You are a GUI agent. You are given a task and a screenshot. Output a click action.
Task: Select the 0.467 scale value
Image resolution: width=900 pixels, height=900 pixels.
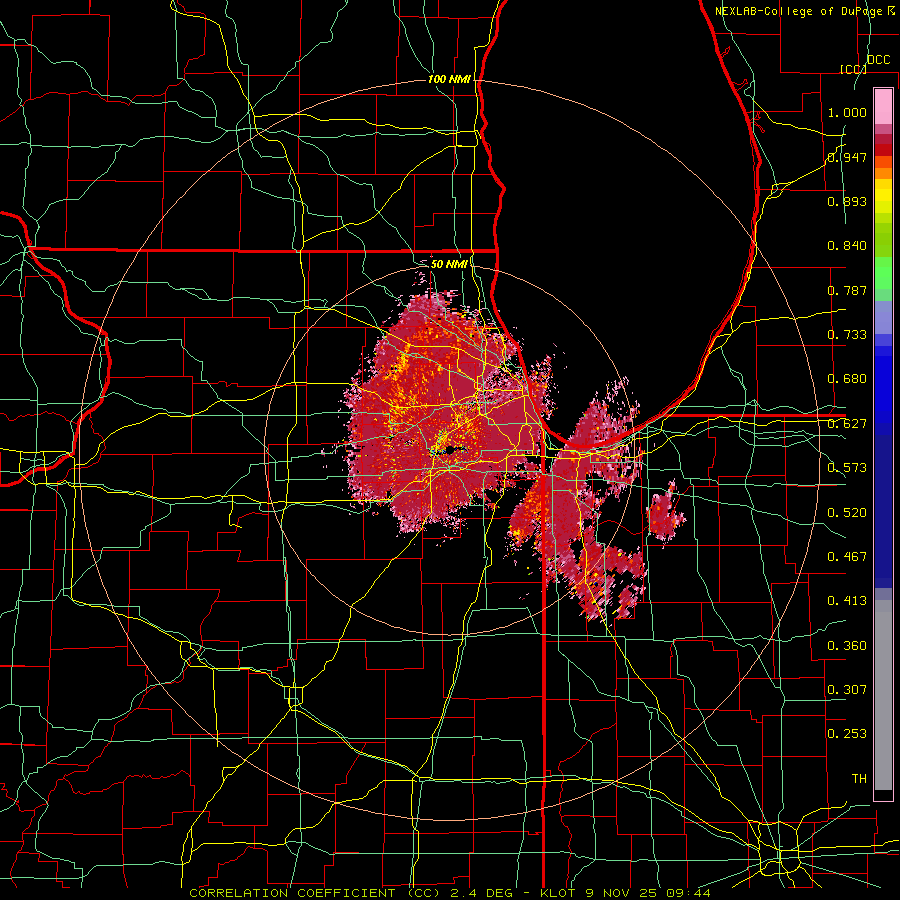tap(847, 556)
